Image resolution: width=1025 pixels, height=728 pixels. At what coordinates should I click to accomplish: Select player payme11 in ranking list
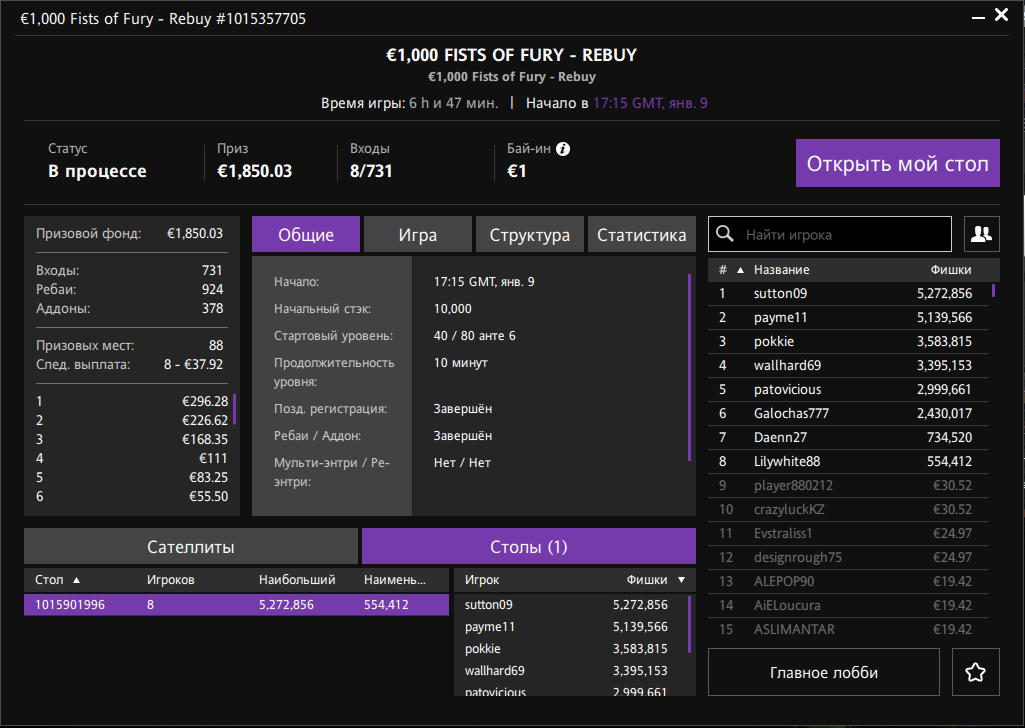(848, 318)
